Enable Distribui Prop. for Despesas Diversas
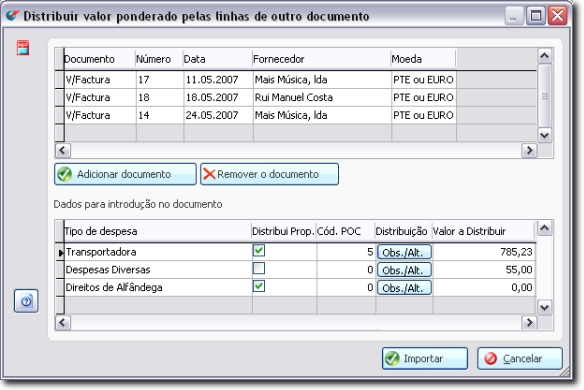 (x=259, y=269)
